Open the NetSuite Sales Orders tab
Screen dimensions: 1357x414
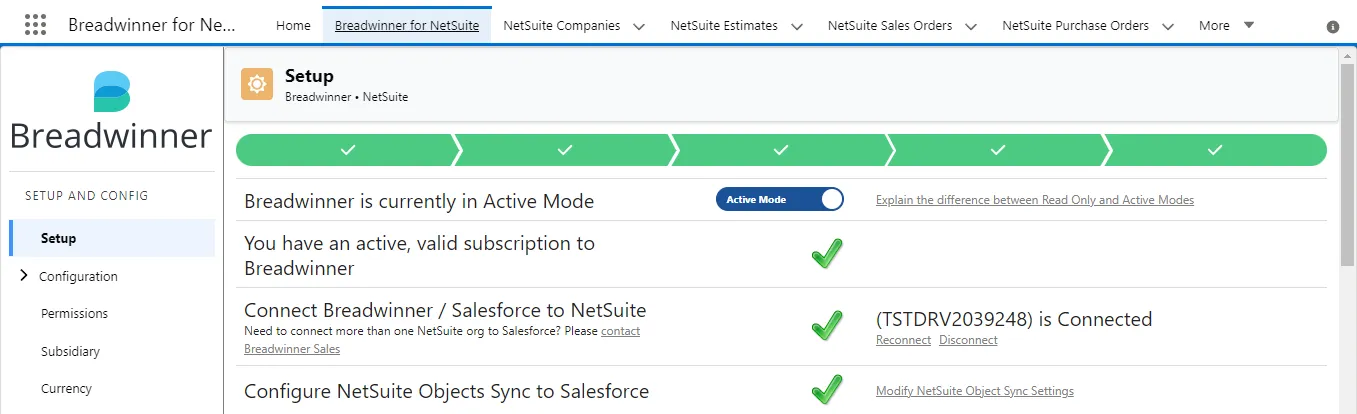point(890,25)
